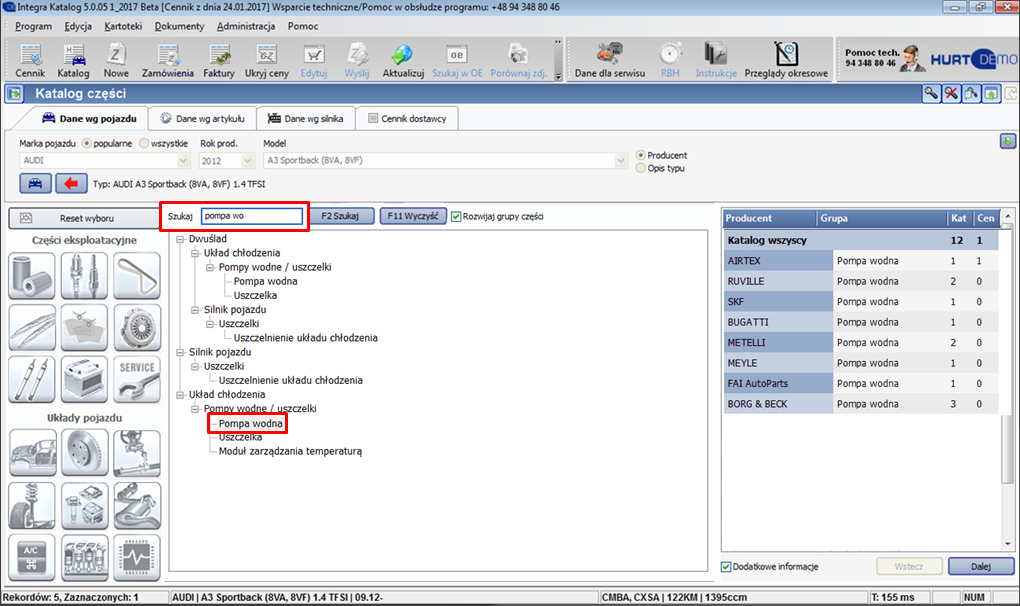Select the popularne radio button
This screenshot has height=606, width=1020.
[87, 143]
